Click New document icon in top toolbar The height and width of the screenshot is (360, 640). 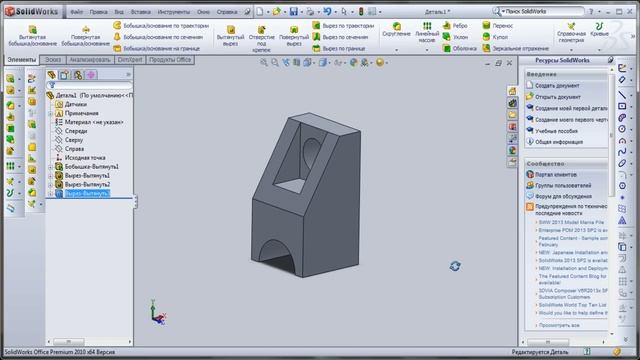pyautogui.click(x=260, y=11)
